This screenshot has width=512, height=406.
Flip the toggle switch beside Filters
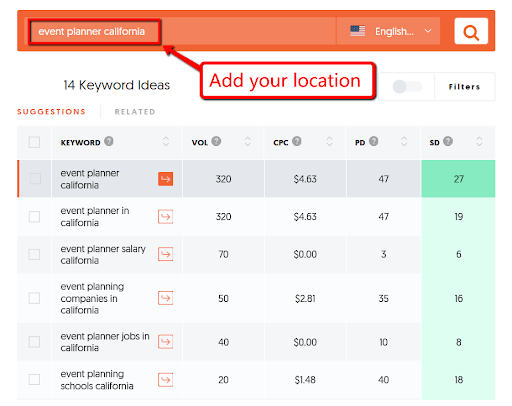tap(407, 87)
